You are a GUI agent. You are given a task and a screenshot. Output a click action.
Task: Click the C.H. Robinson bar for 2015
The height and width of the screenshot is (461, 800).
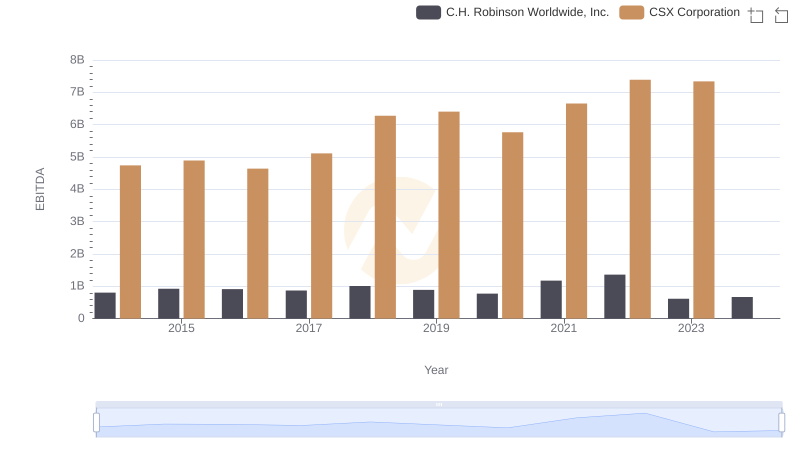coord(168,304)
